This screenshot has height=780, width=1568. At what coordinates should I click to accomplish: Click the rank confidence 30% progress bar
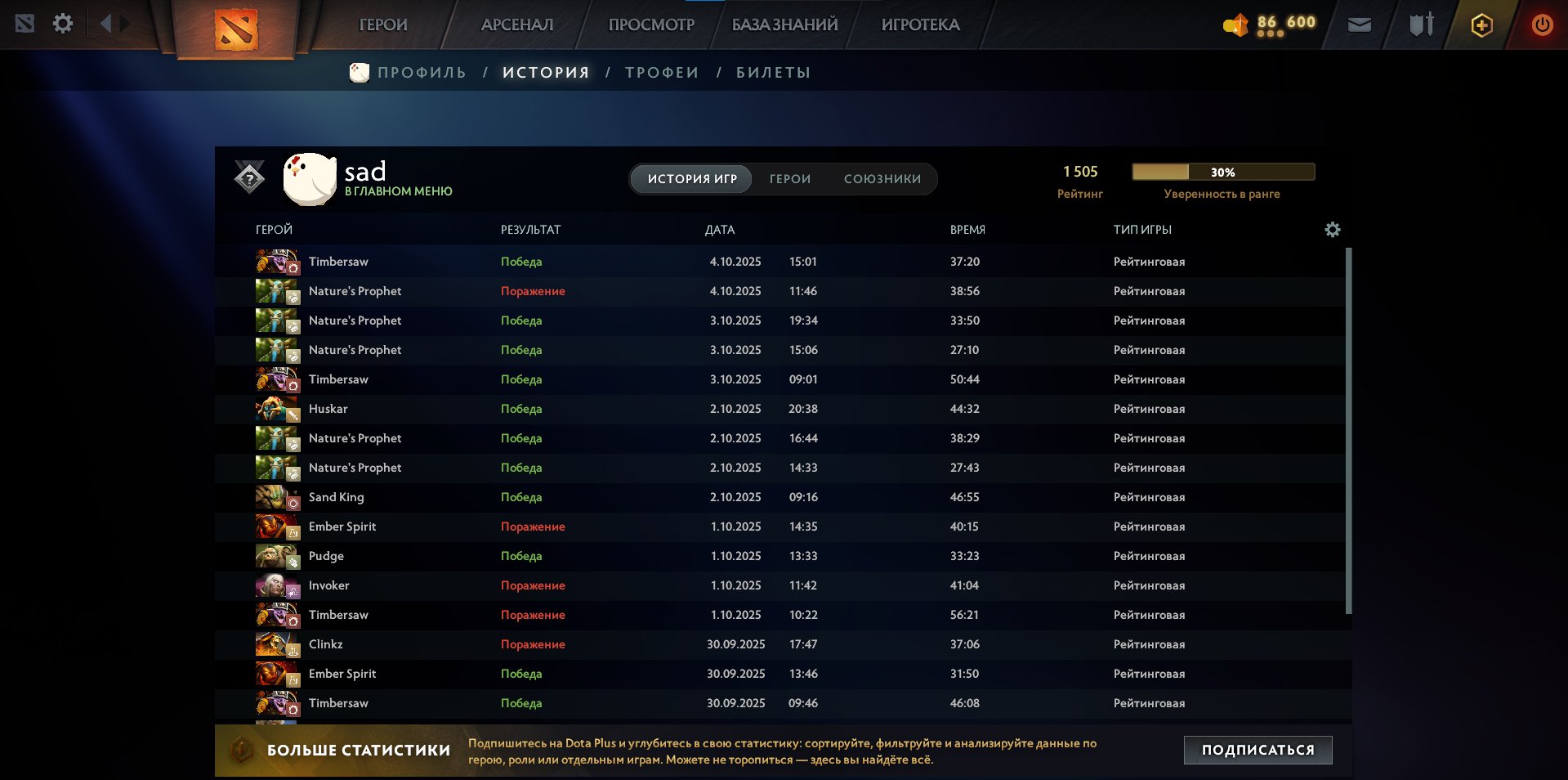pos(1222,173)
